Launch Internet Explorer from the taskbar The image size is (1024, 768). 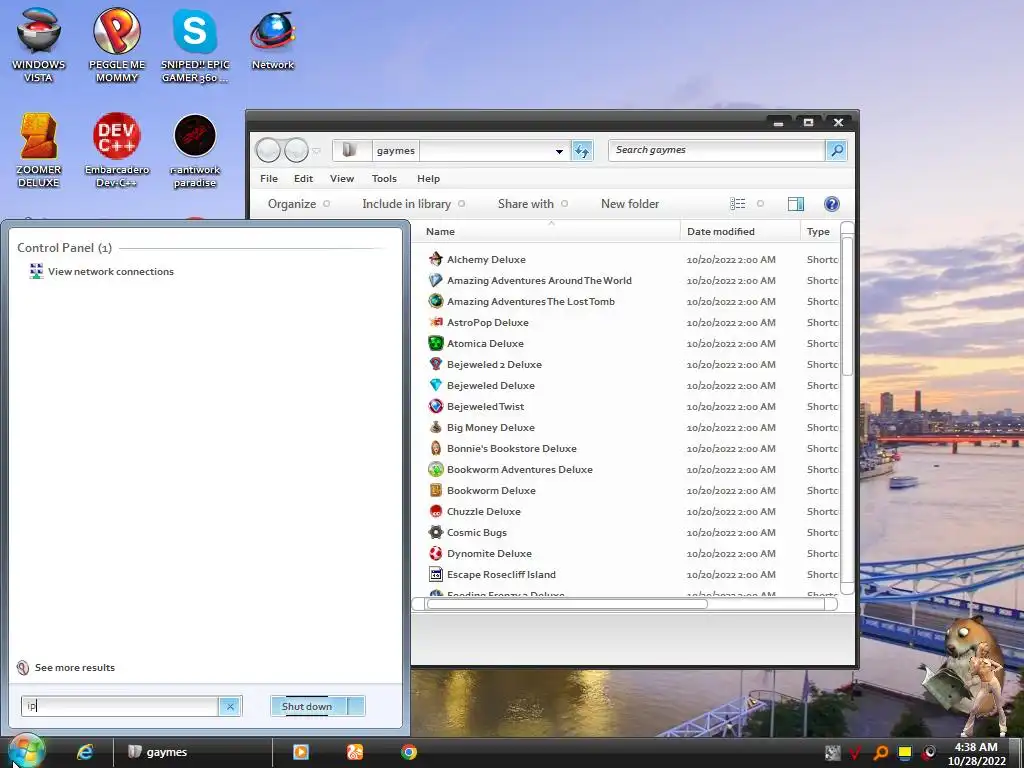click(85, 752)
